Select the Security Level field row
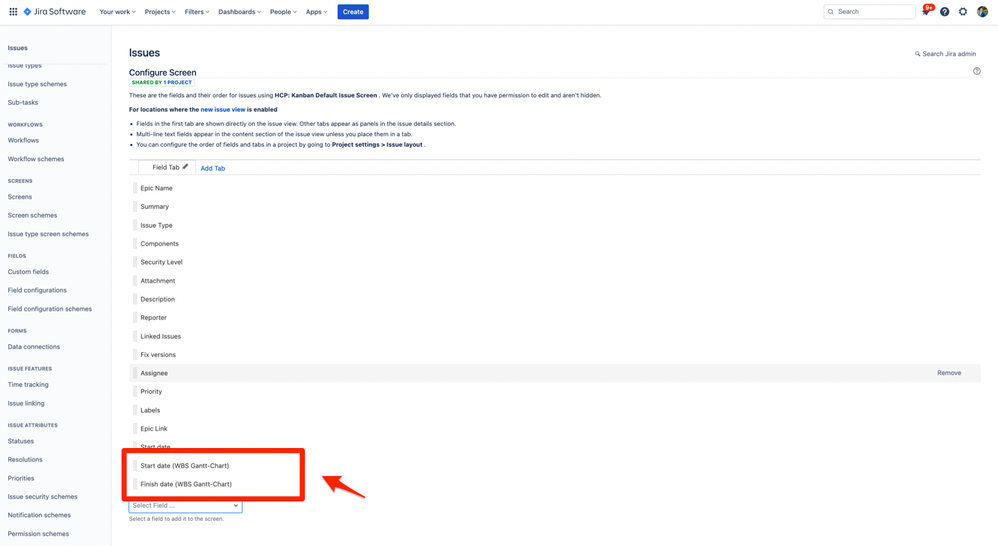 tap(555, 262)
